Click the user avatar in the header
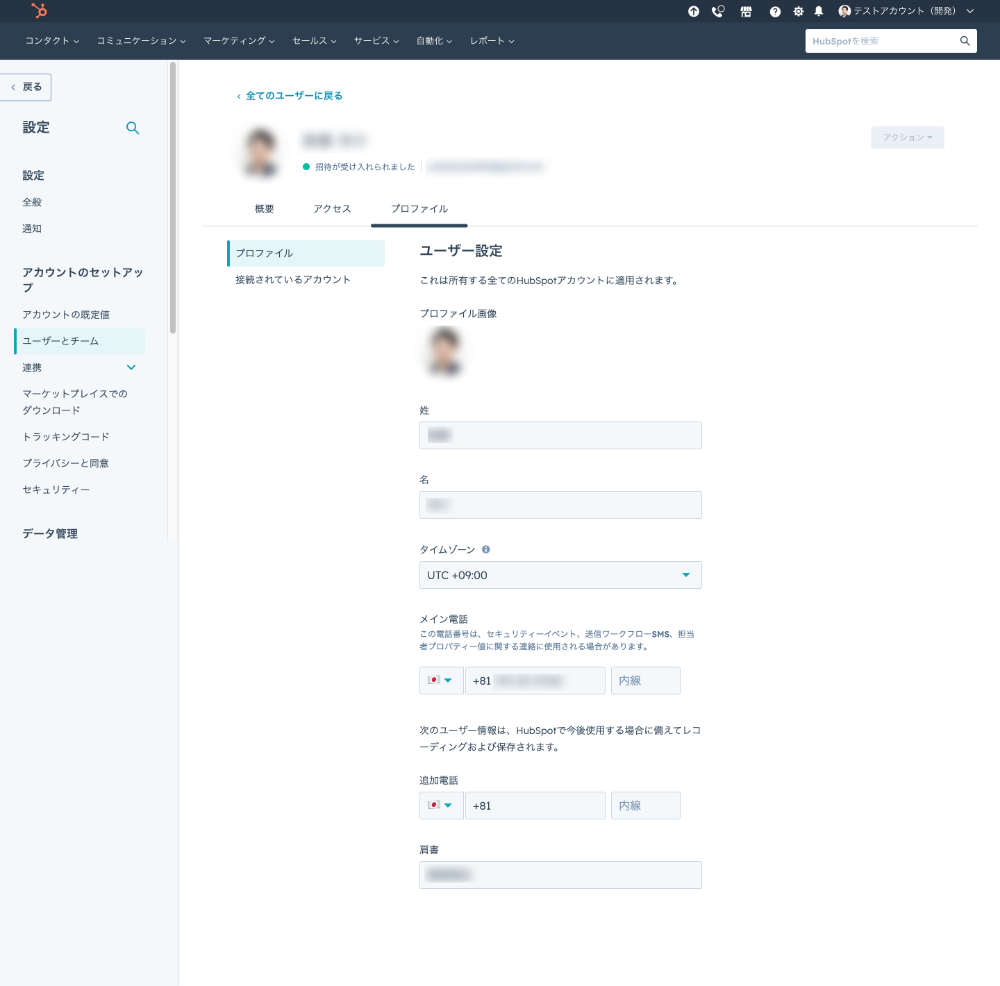 [x=261, y=152]
